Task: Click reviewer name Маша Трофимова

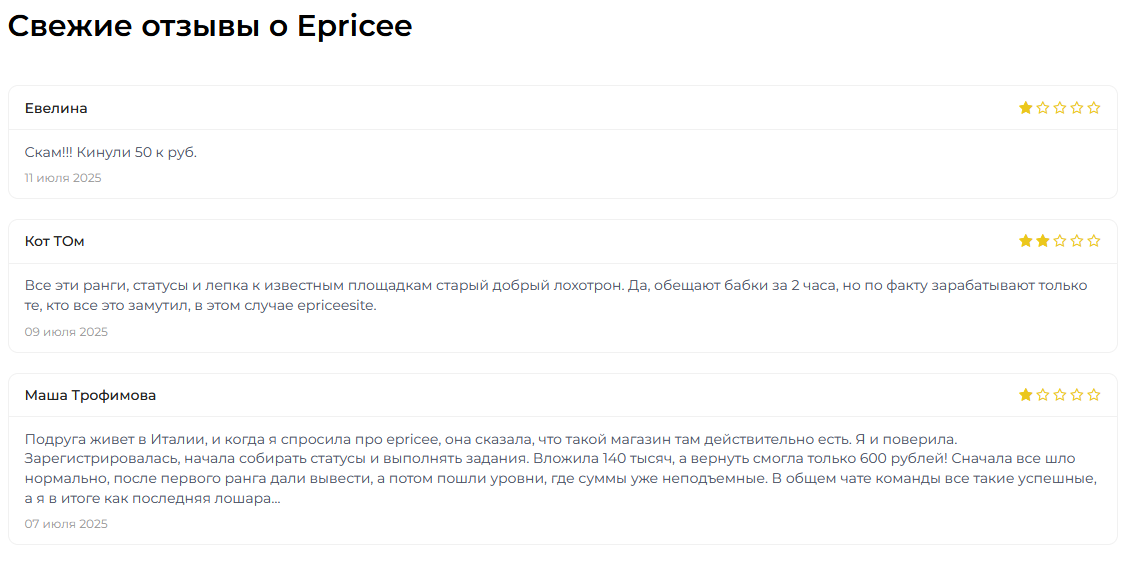Action: click(x=90, y=395)
